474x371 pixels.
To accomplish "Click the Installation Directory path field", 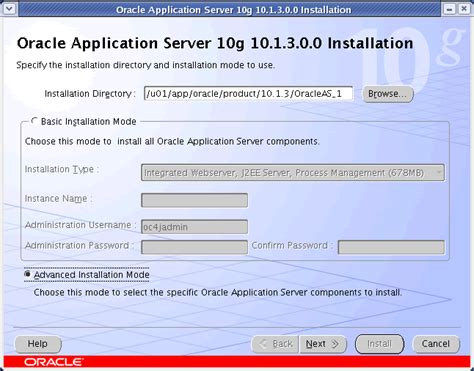I will click(248, 93).
